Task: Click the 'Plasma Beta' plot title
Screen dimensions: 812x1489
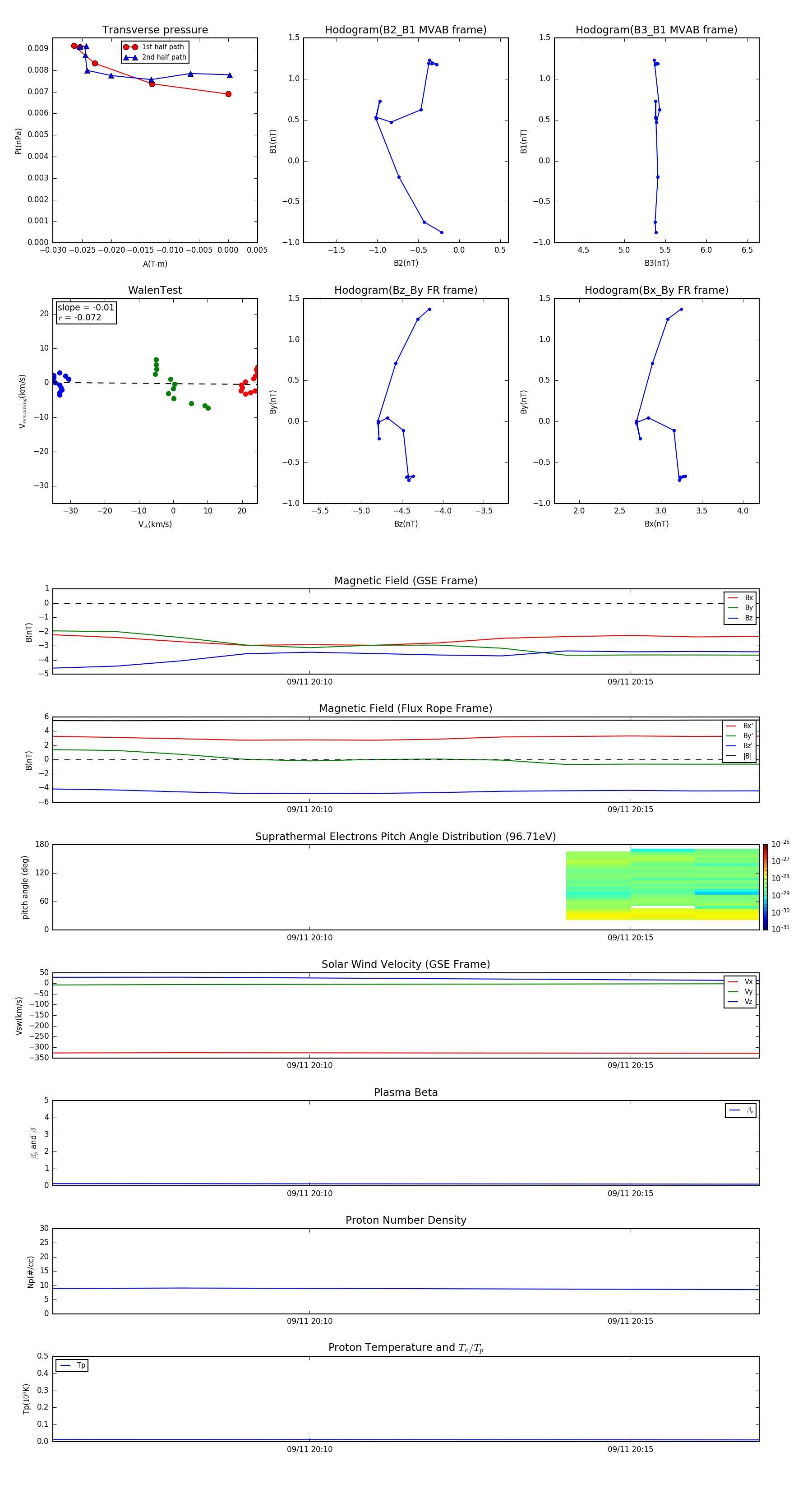Action: click(x=406, y=1092)
